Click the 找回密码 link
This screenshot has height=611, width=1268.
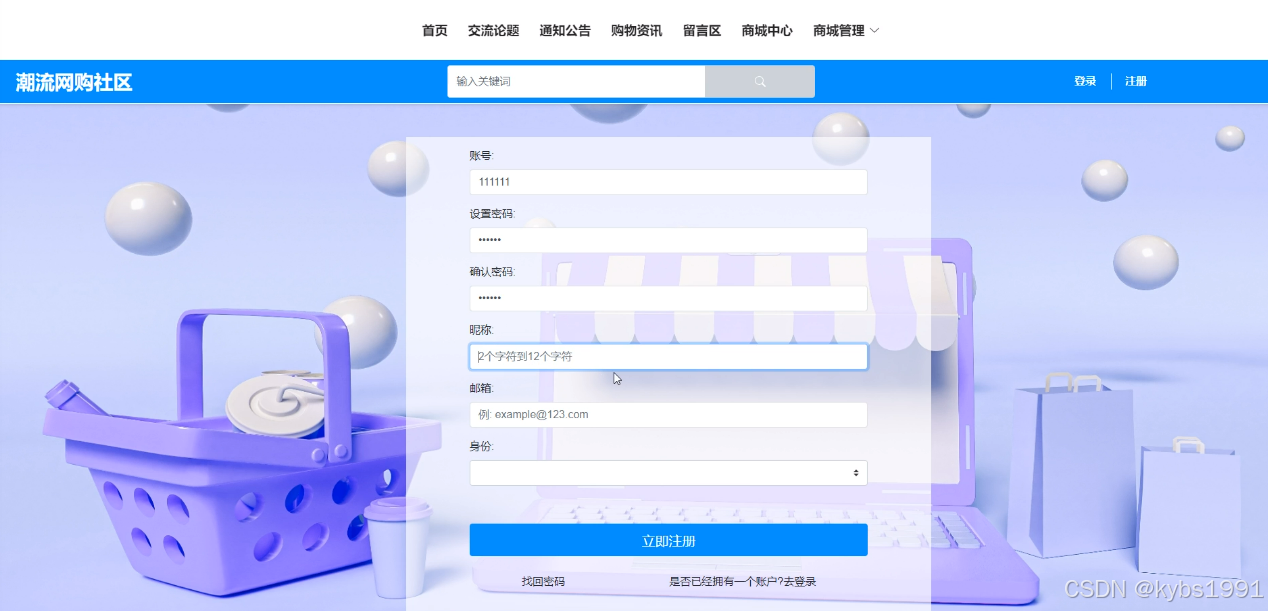click(x=543, y=581)
